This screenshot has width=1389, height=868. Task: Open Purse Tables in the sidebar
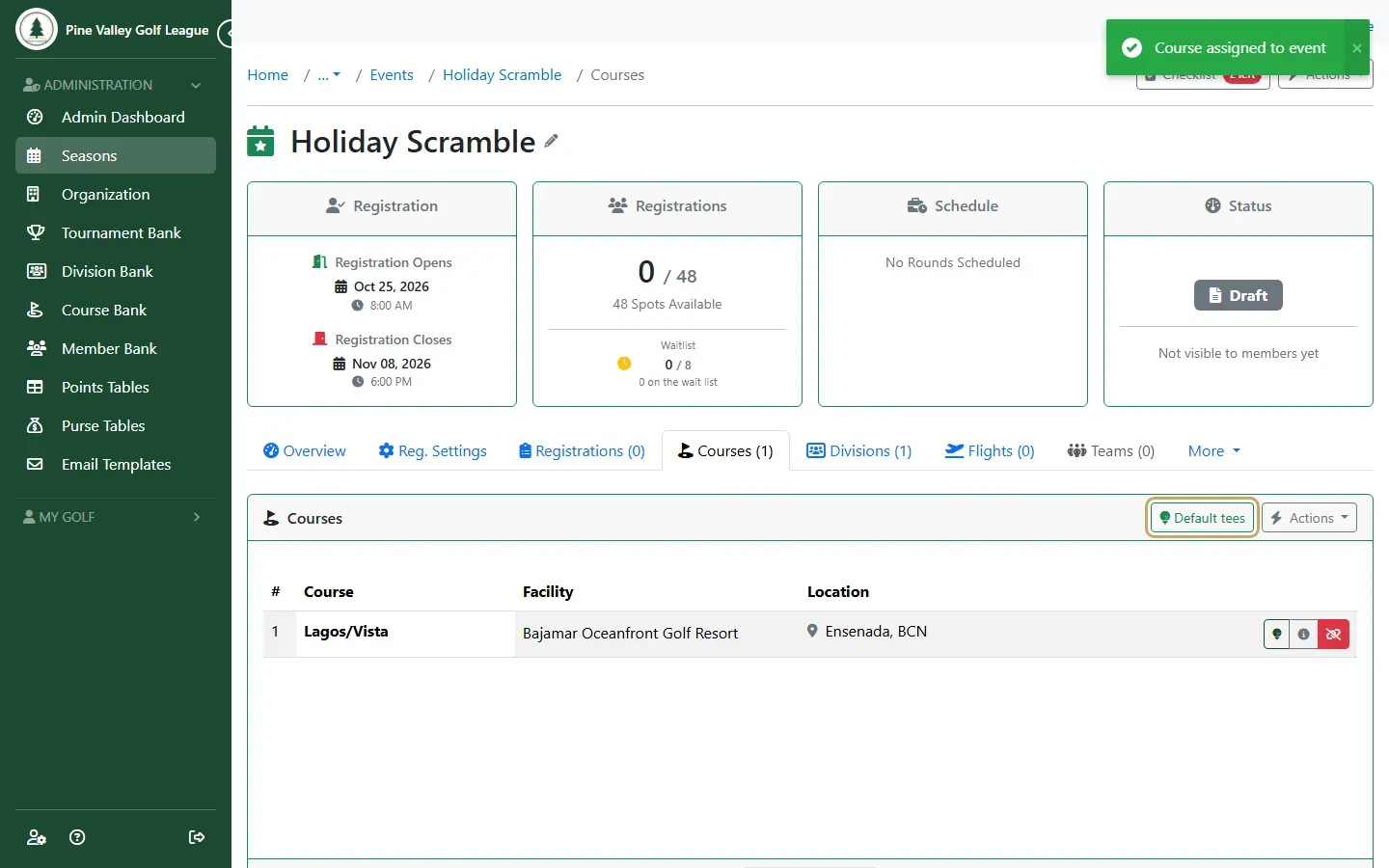[116, 425]
